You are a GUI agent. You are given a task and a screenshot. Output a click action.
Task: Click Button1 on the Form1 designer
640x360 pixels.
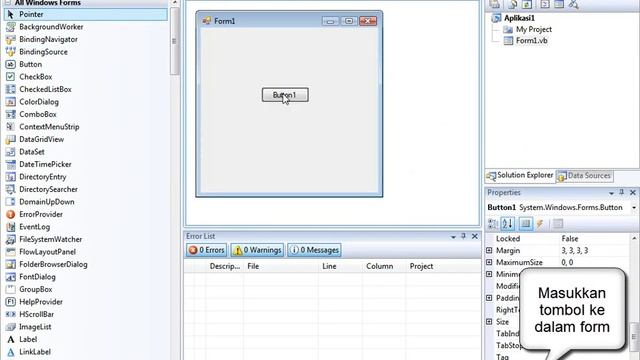[285, 95]
